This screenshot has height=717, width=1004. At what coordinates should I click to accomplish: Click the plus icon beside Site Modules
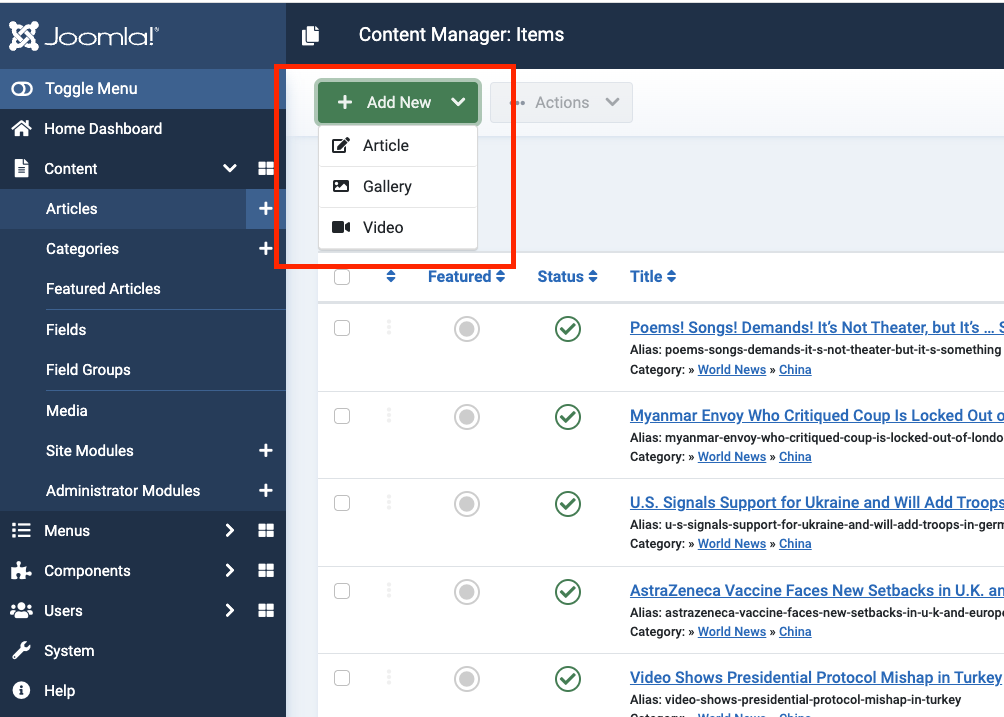click(x=265, y=451)
